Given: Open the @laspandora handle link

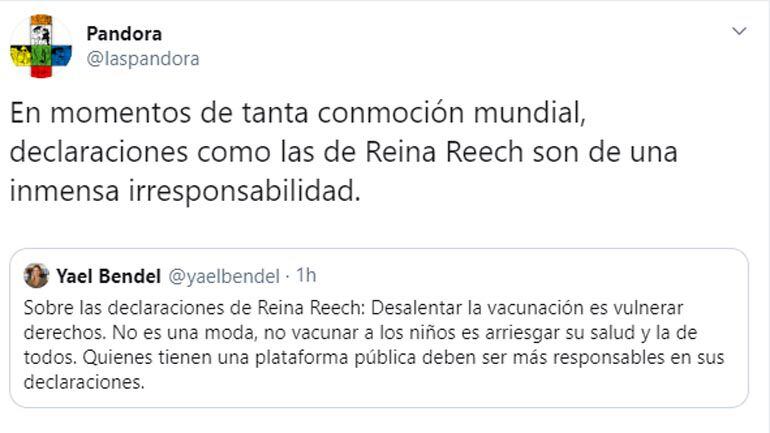Looking at the screenshot, I should [x=142, y=59].
